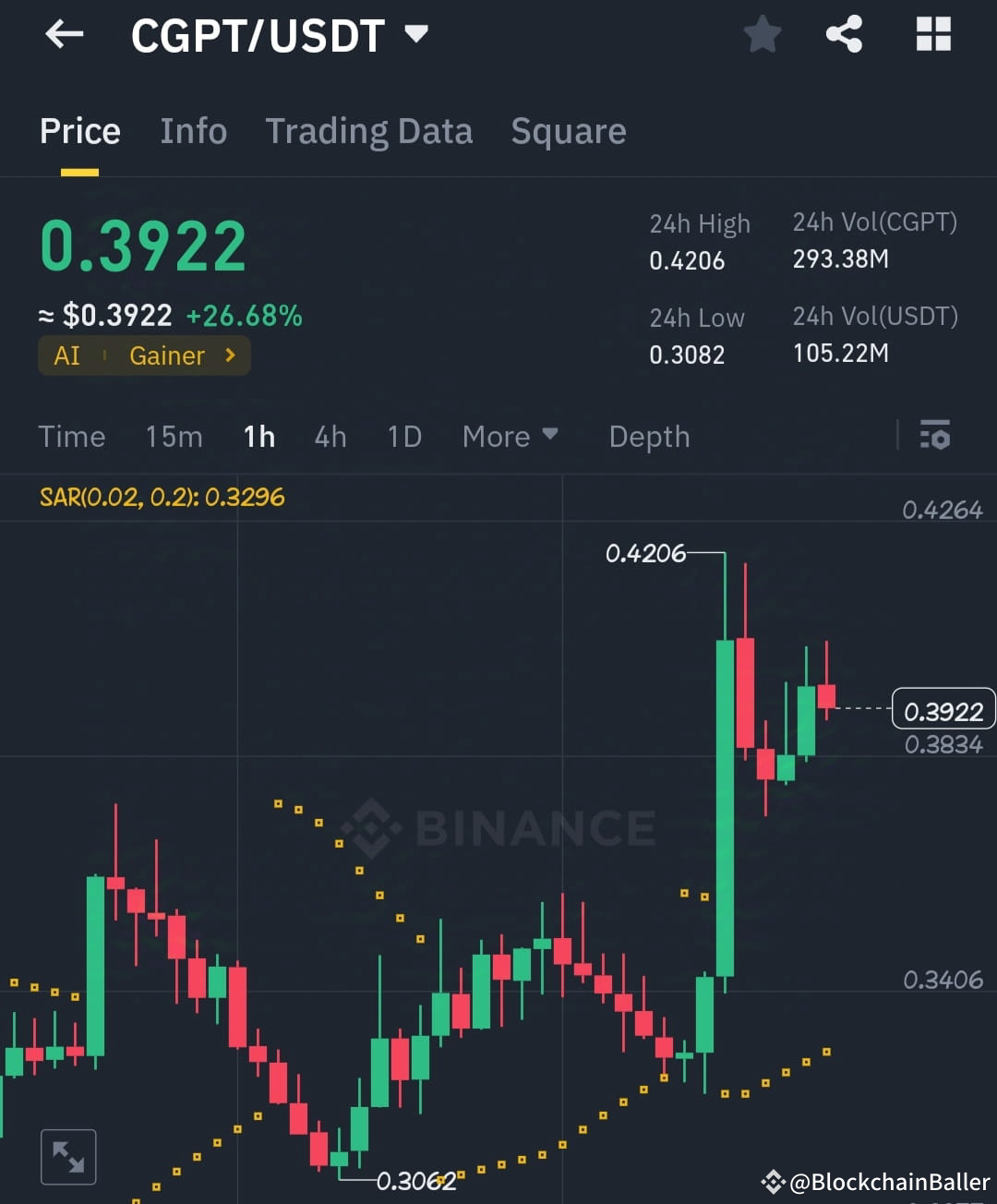Switch to the 1D timeframe
This screenshot has height=1204, width=997.
pyautogui.click(x=403, y=436)
